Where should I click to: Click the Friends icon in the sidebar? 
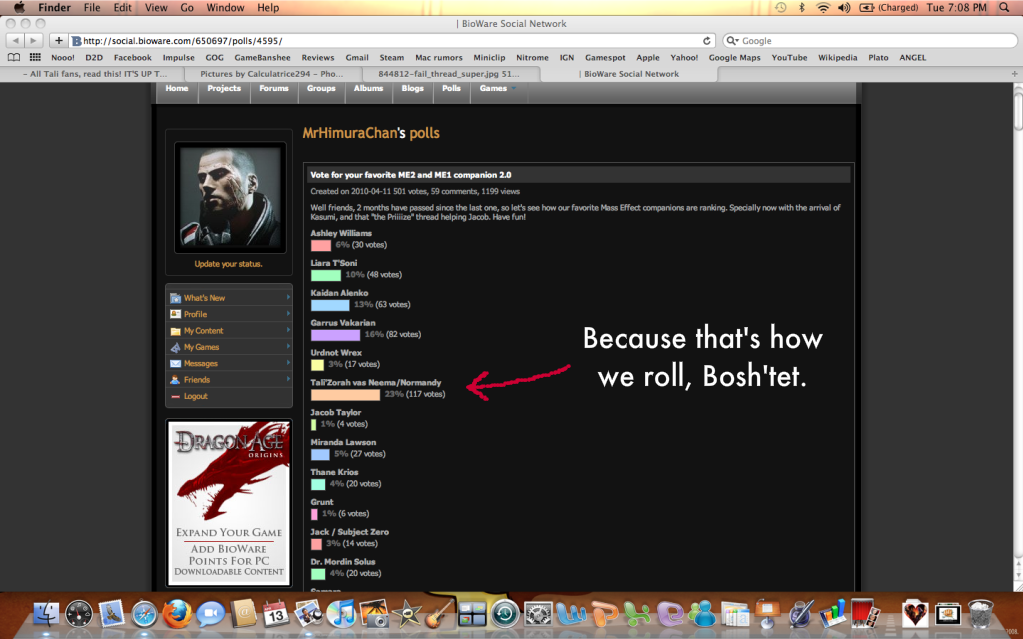coord(175,380)
